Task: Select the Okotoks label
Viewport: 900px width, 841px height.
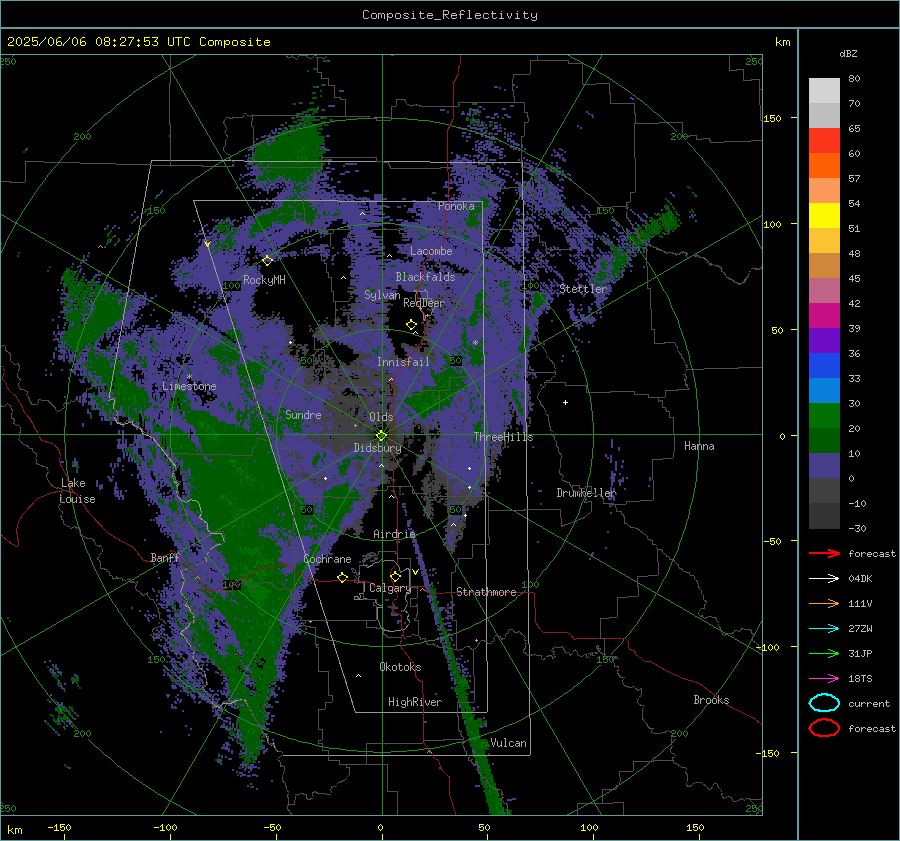Action: (400, 667)
